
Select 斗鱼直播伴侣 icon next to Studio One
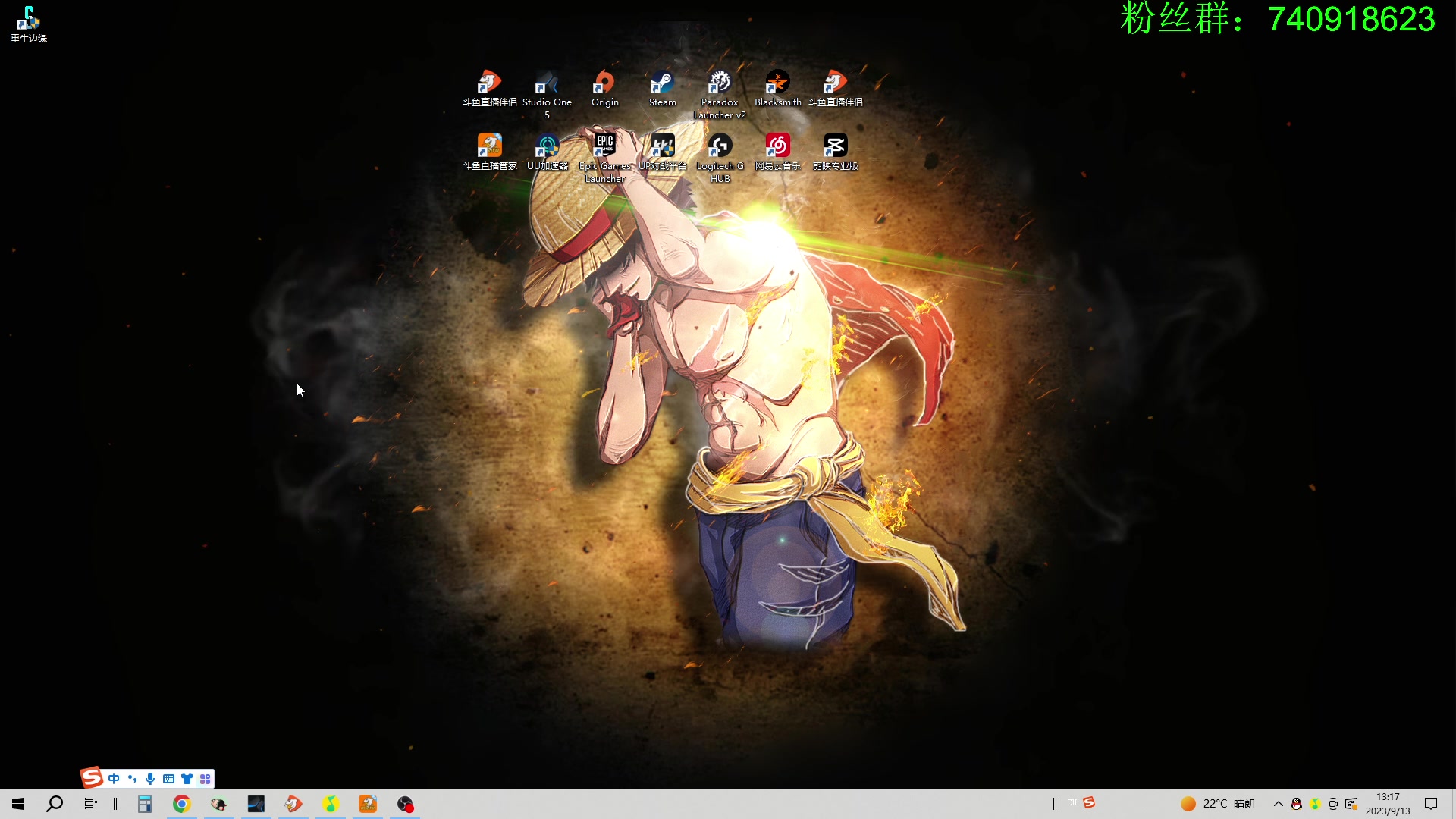coord(489,89)
